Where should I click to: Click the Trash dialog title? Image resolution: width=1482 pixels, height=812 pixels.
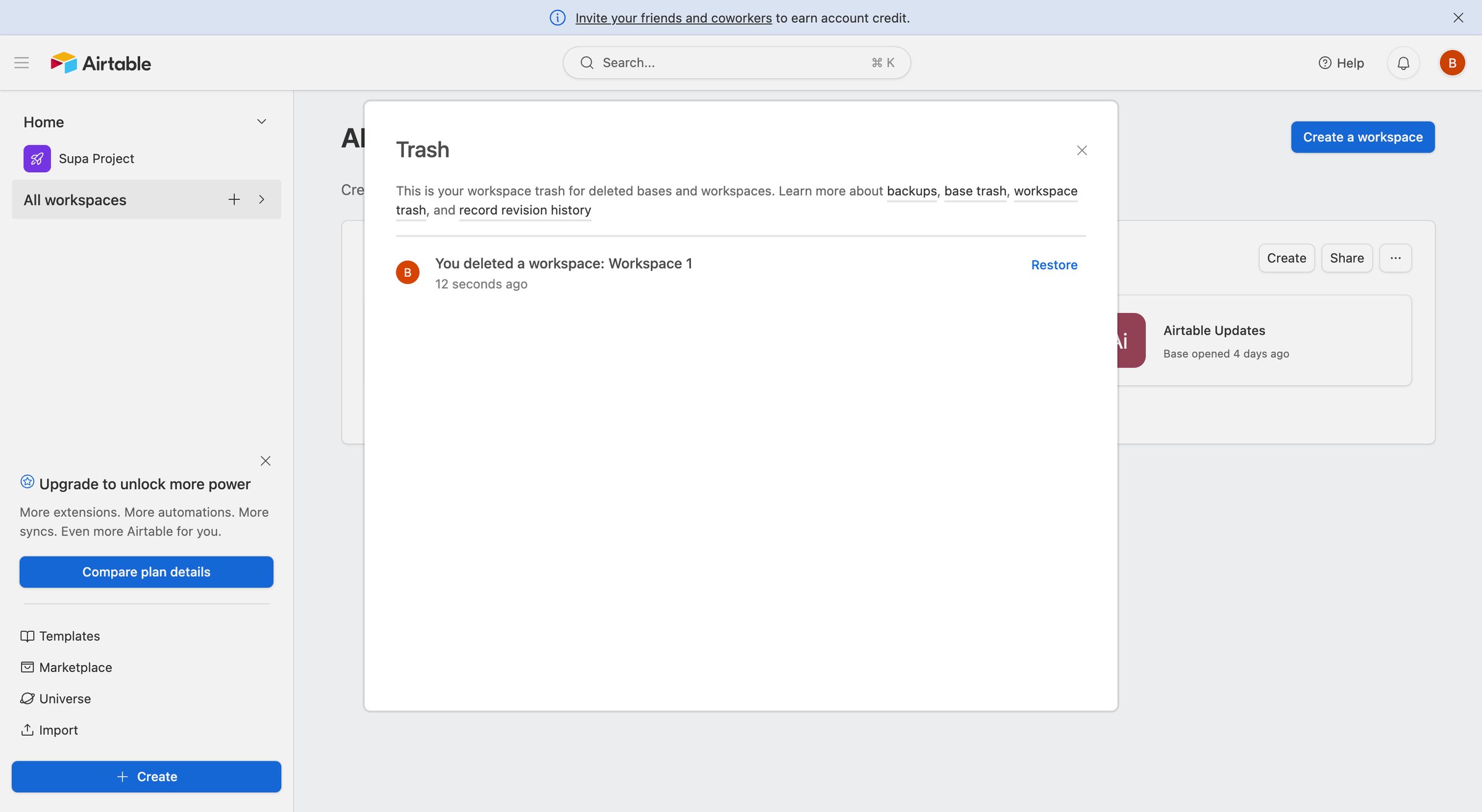click(x=422, y=149)
